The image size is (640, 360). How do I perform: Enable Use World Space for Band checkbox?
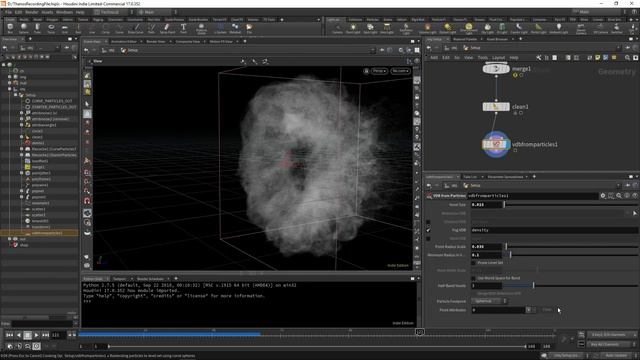[473, 278]
